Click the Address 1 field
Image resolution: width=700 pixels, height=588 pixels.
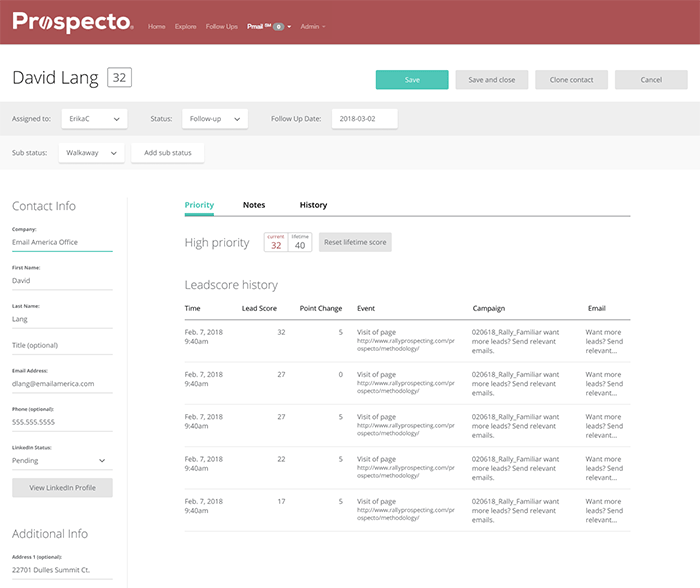(62, 570)
